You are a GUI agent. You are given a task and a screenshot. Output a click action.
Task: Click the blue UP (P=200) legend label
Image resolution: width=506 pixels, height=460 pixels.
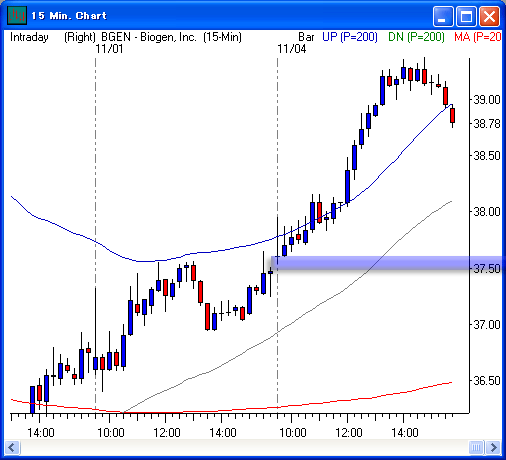coord(350,37)
